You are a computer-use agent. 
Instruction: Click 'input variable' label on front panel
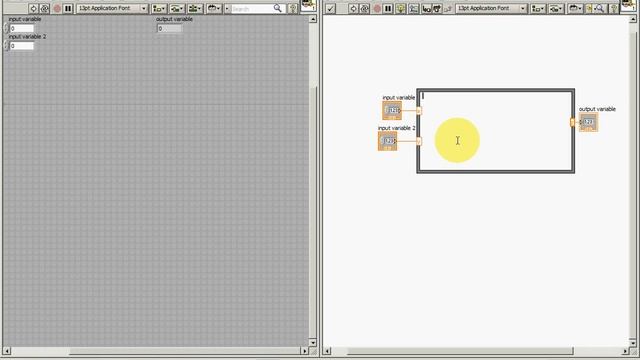tap(25, 19)
